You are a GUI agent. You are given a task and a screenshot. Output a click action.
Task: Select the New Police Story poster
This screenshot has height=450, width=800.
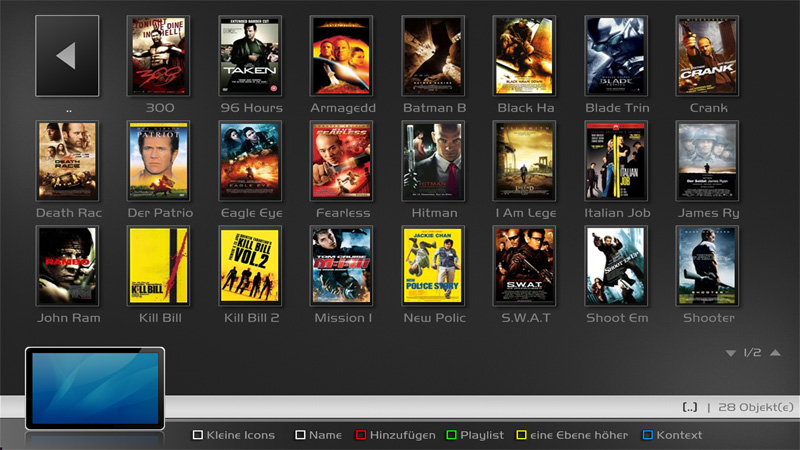pyautogui.click(x=433, y=266)
